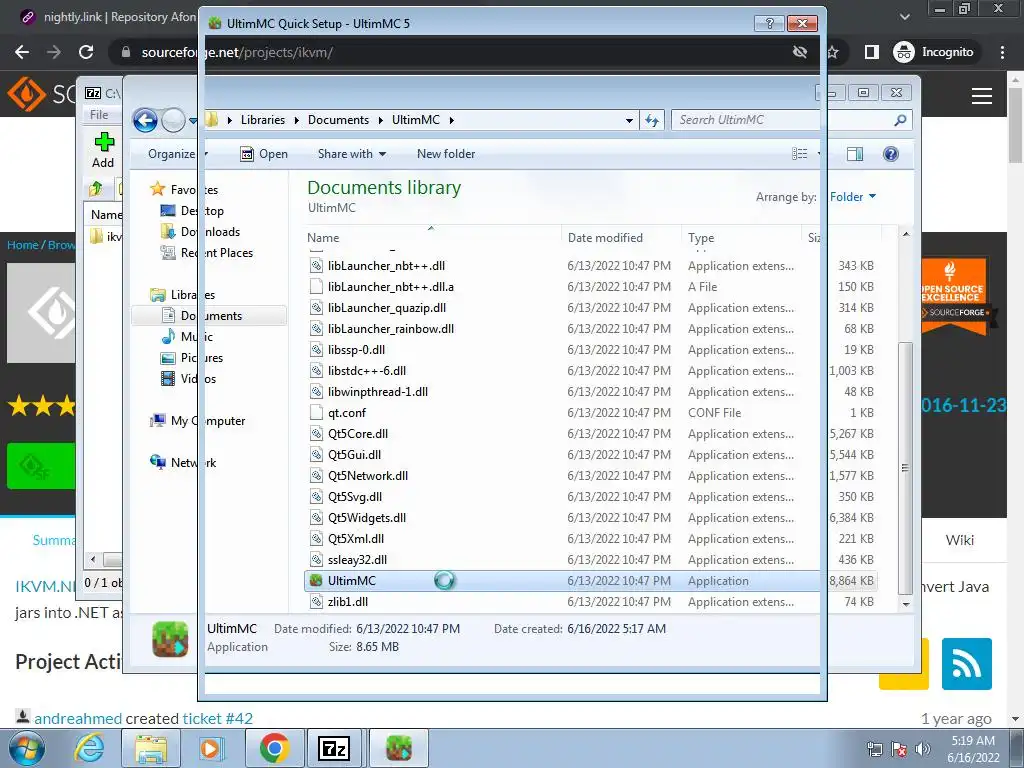Viewport: 1024px width, 768px height.
Task: Click the file list scroll up arrow
Action: pos(905,234)
